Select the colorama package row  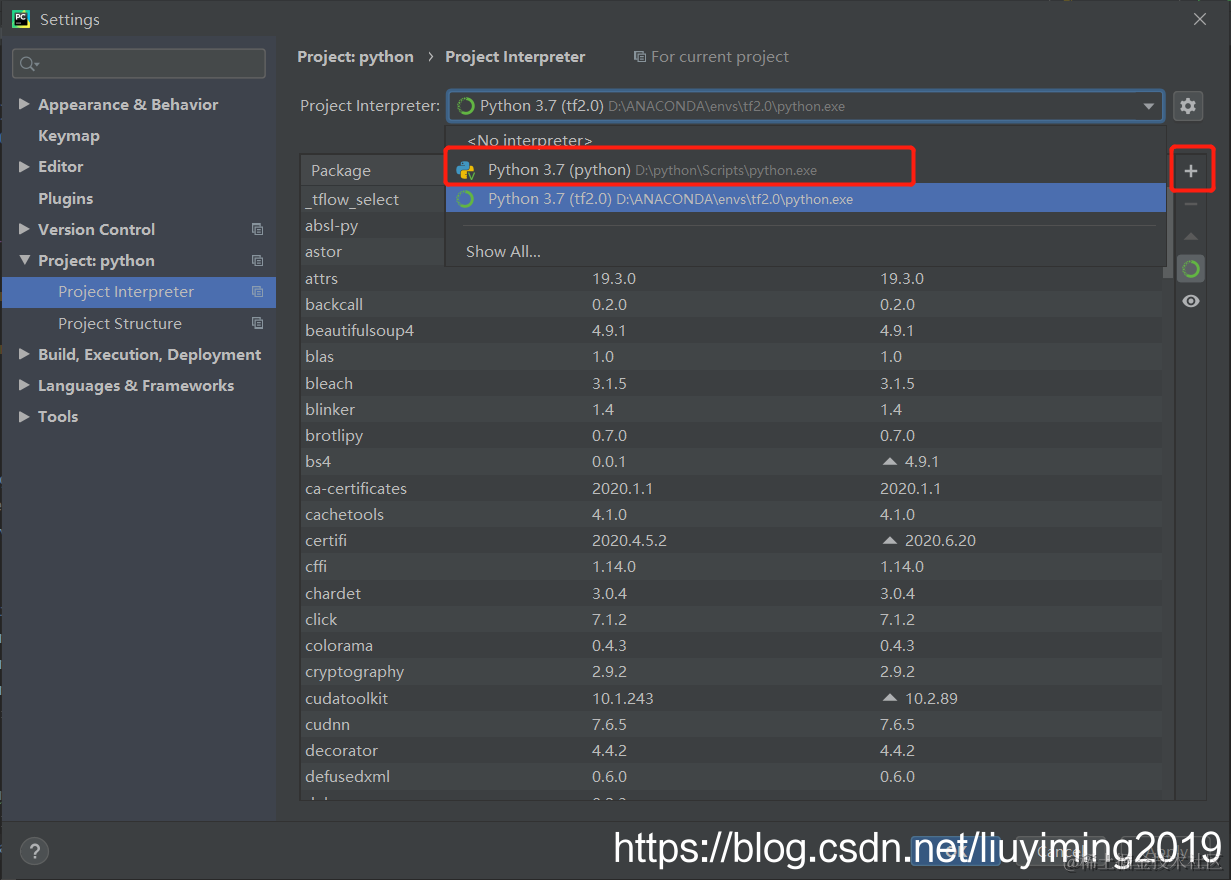tap(732, 645)
